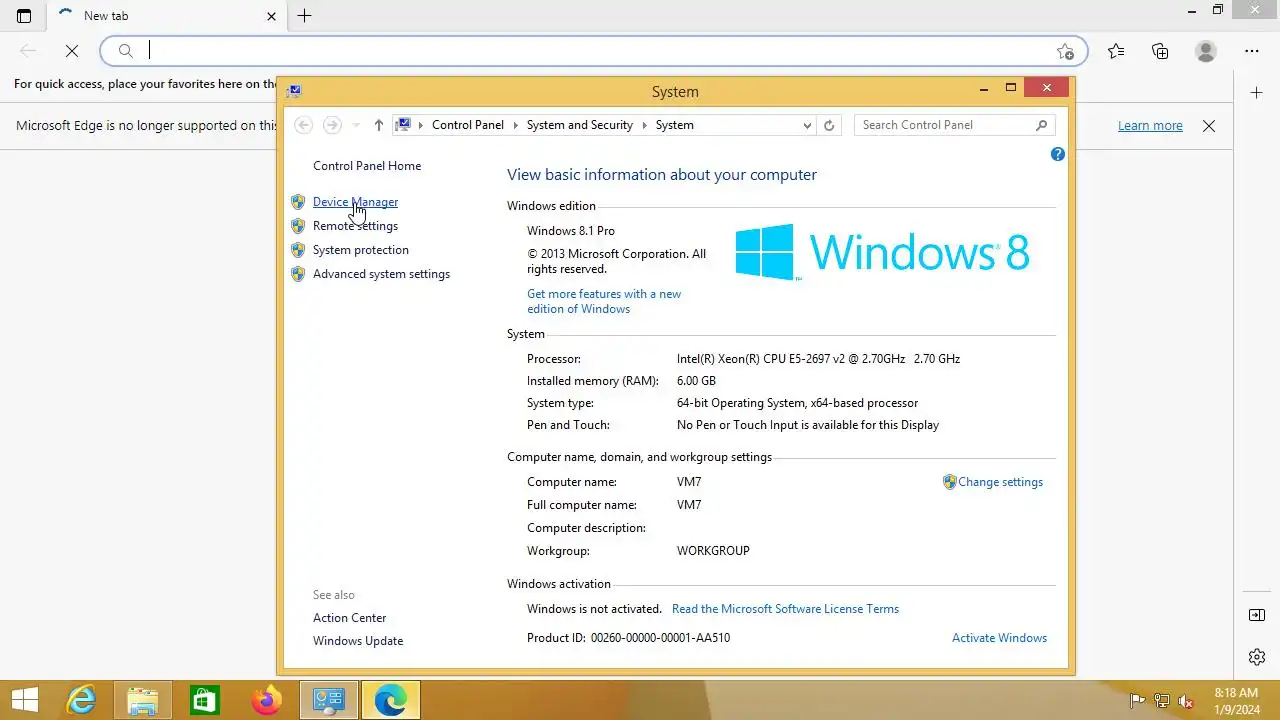Open Edge Settings and more menu
Viewport: 1280px width, 720px height.
tap(1252, 51)
